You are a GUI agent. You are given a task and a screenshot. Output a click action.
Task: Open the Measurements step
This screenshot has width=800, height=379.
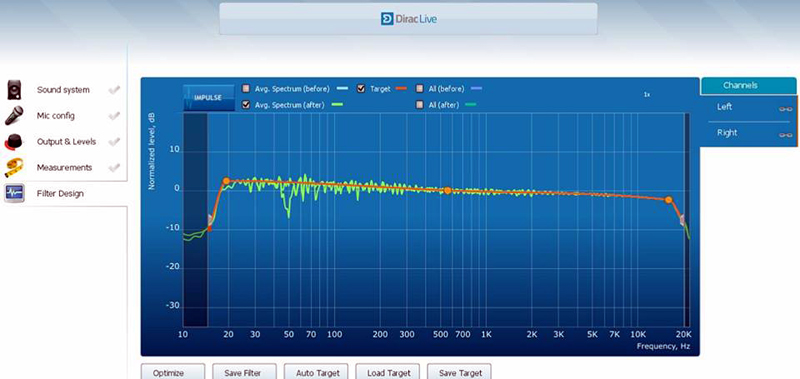coord(64,168)
